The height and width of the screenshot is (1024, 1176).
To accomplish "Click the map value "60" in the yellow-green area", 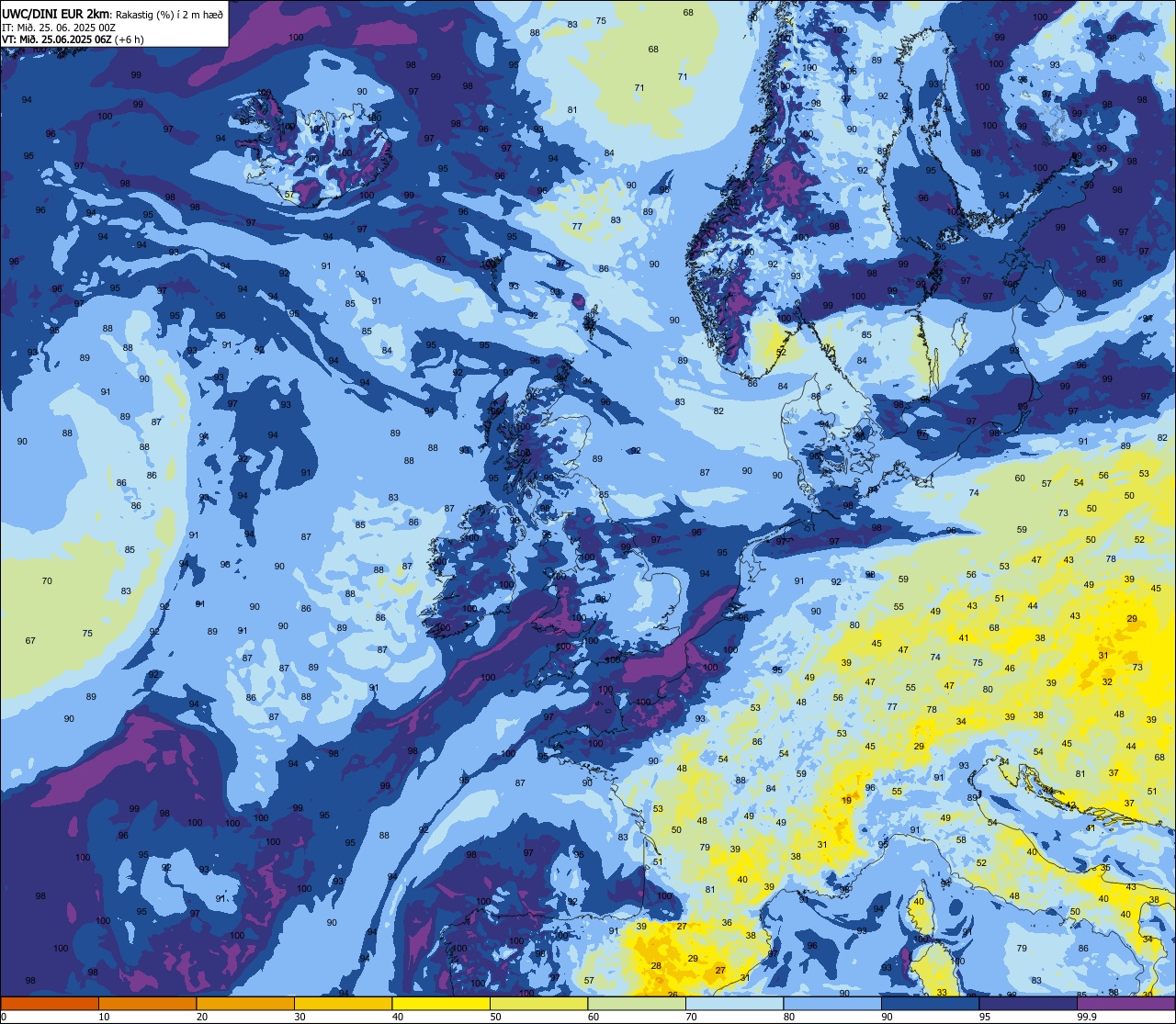I will (1020, 478).
